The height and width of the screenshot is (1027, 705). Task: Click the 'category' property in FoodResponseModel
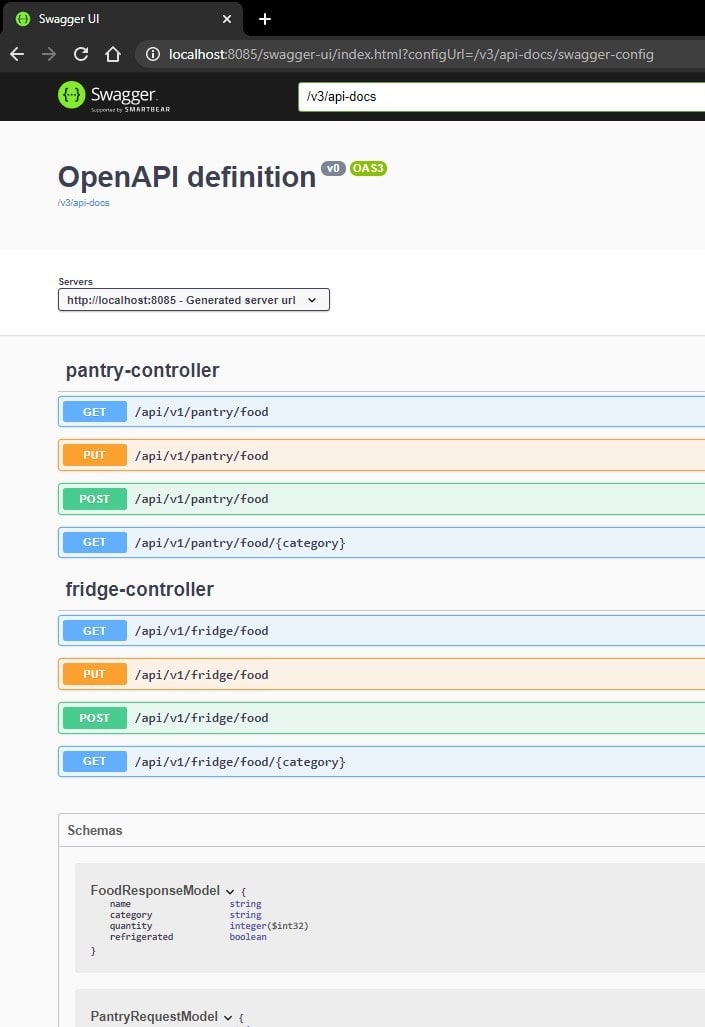(131, 915)
